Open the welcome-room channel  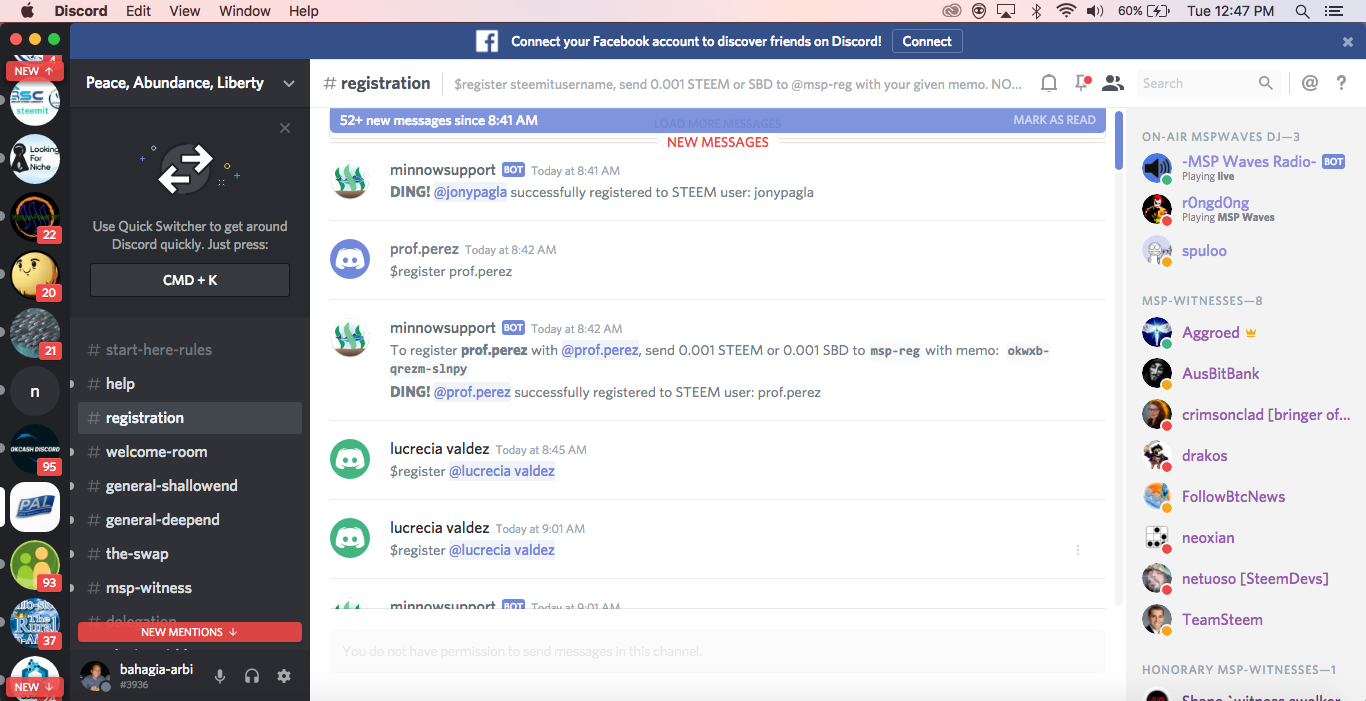[x=190, y=452]
